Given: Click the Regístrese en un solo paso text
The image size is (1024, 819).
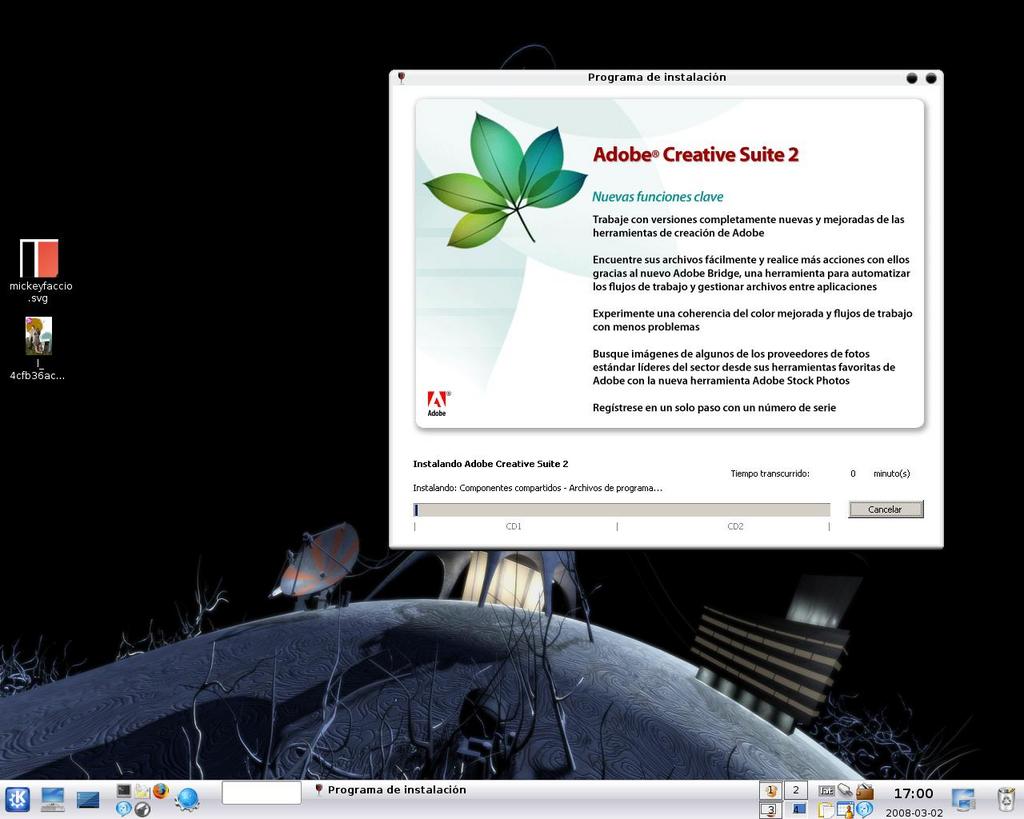Looking at the screenshot, I should tap(714, 408).
